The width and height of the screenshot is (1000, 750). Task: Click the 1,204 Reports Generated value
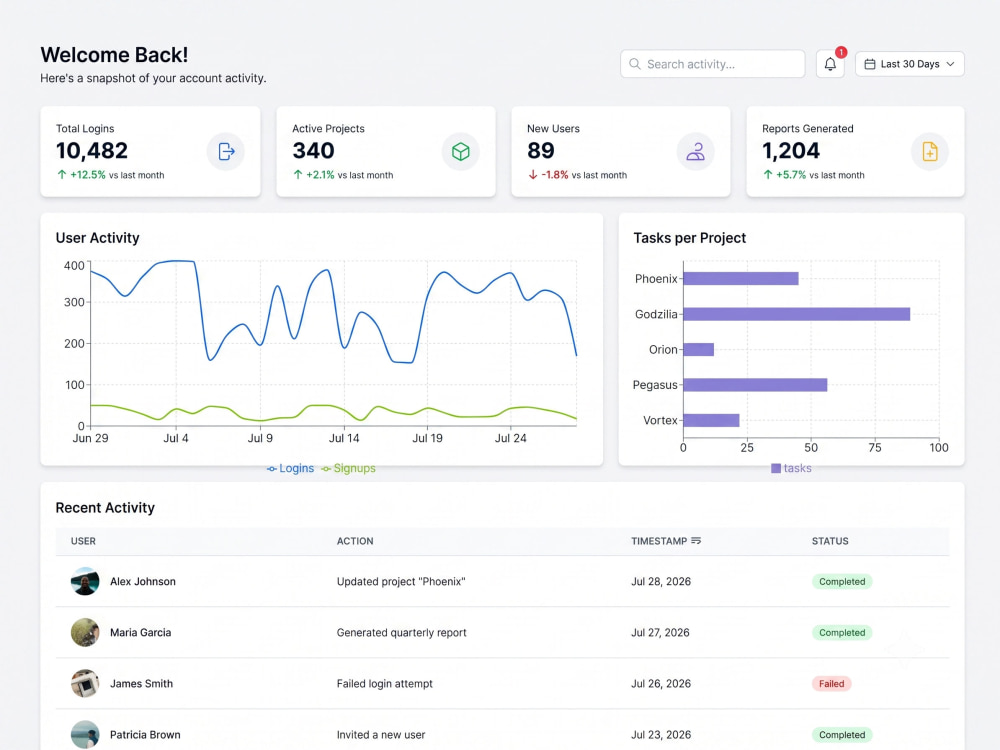791,151
